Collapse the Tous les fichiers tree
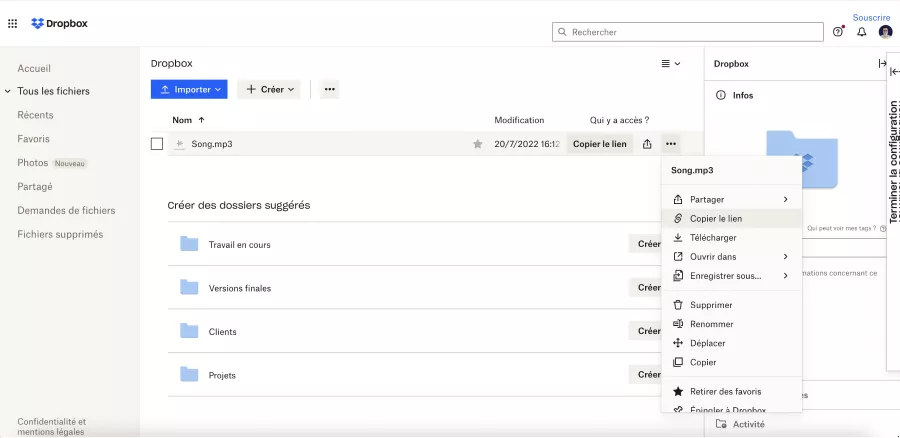The height and width of the screenshot is (438, 900). click(8, 91)
